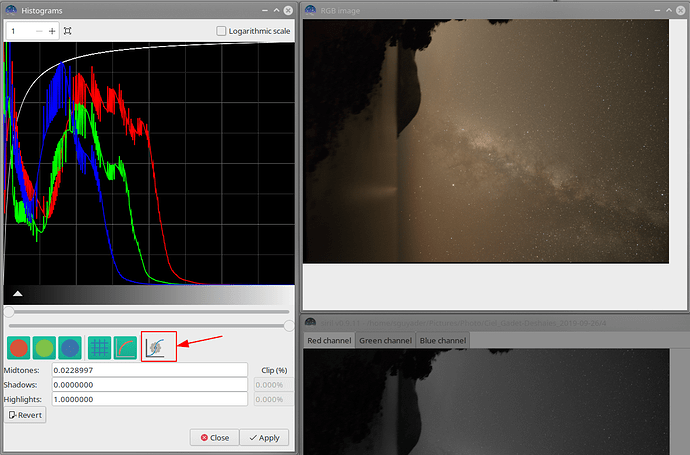Toggle the red channel histogram button
690x455 pixels.
[x=18, y=348]
